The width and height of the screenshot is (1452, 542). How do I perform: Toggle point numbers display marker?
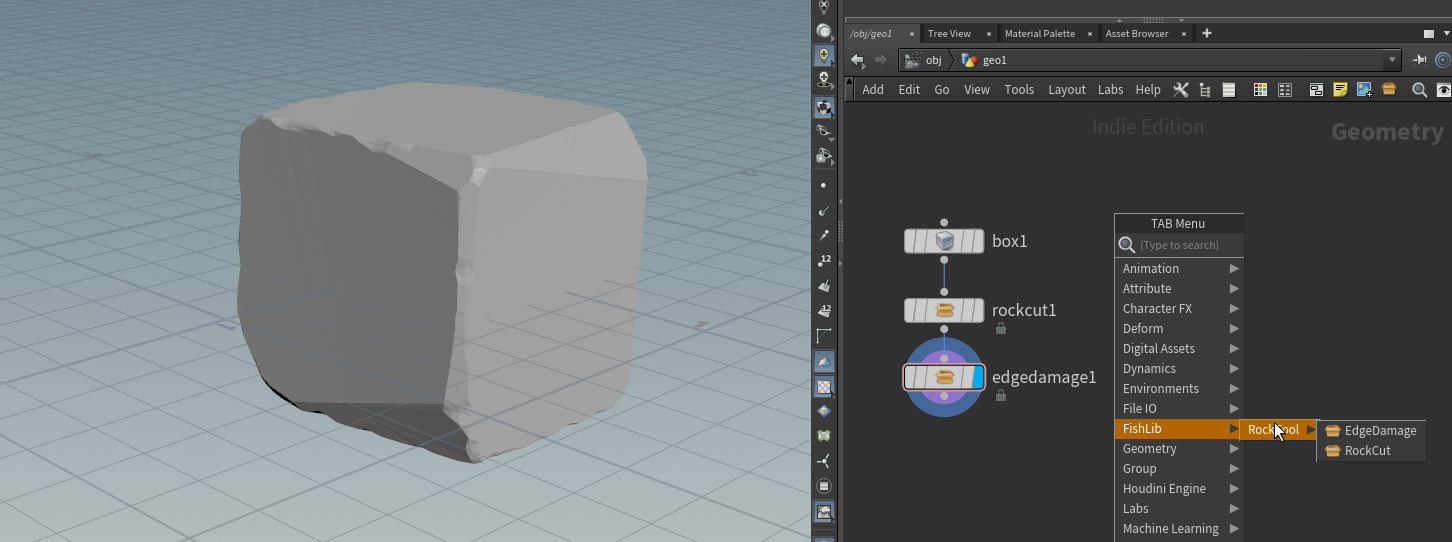[824, 261]
